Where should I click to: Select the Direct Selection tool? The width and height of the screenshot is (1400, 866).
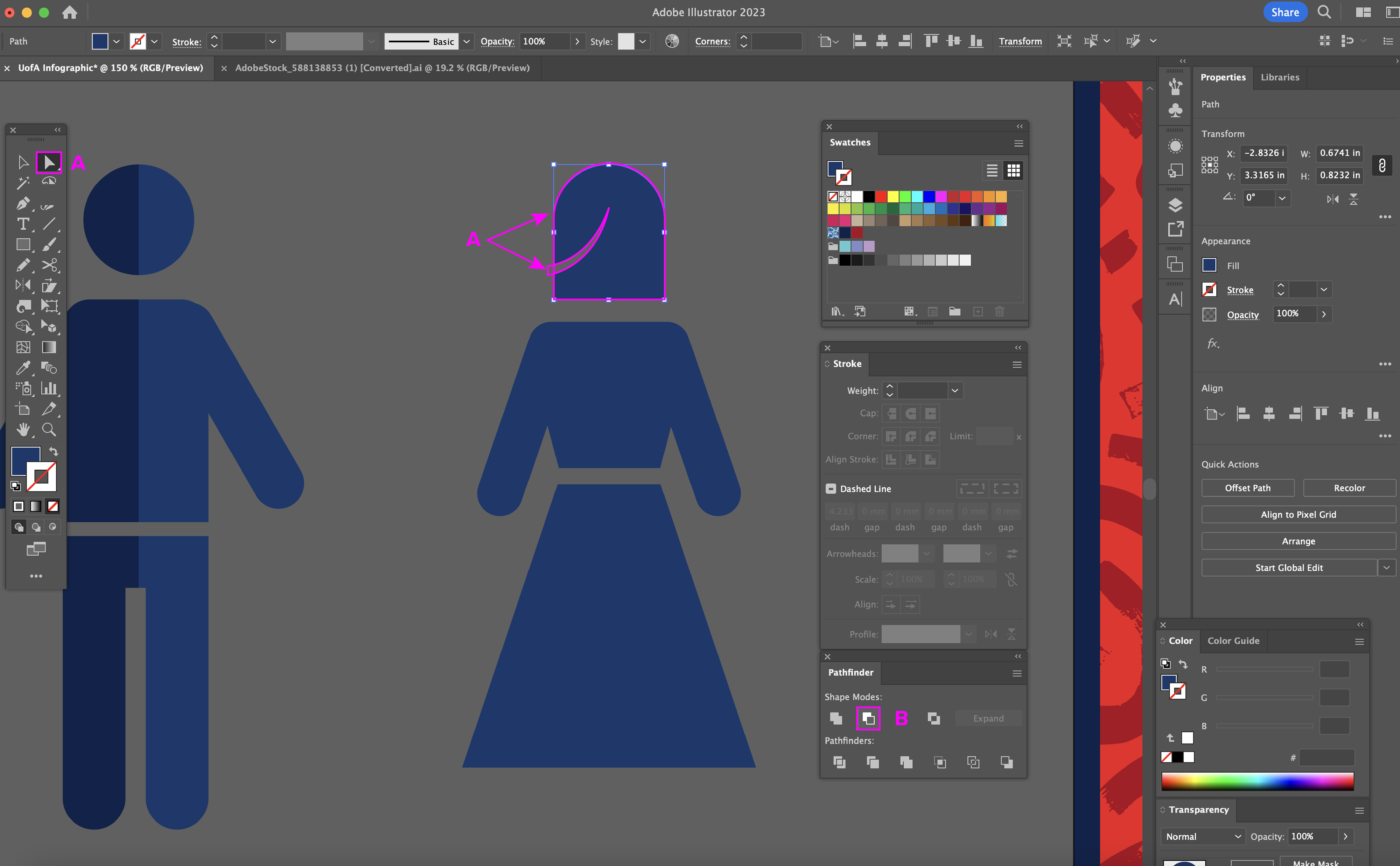pyautogui.click(x=49, y=163)
